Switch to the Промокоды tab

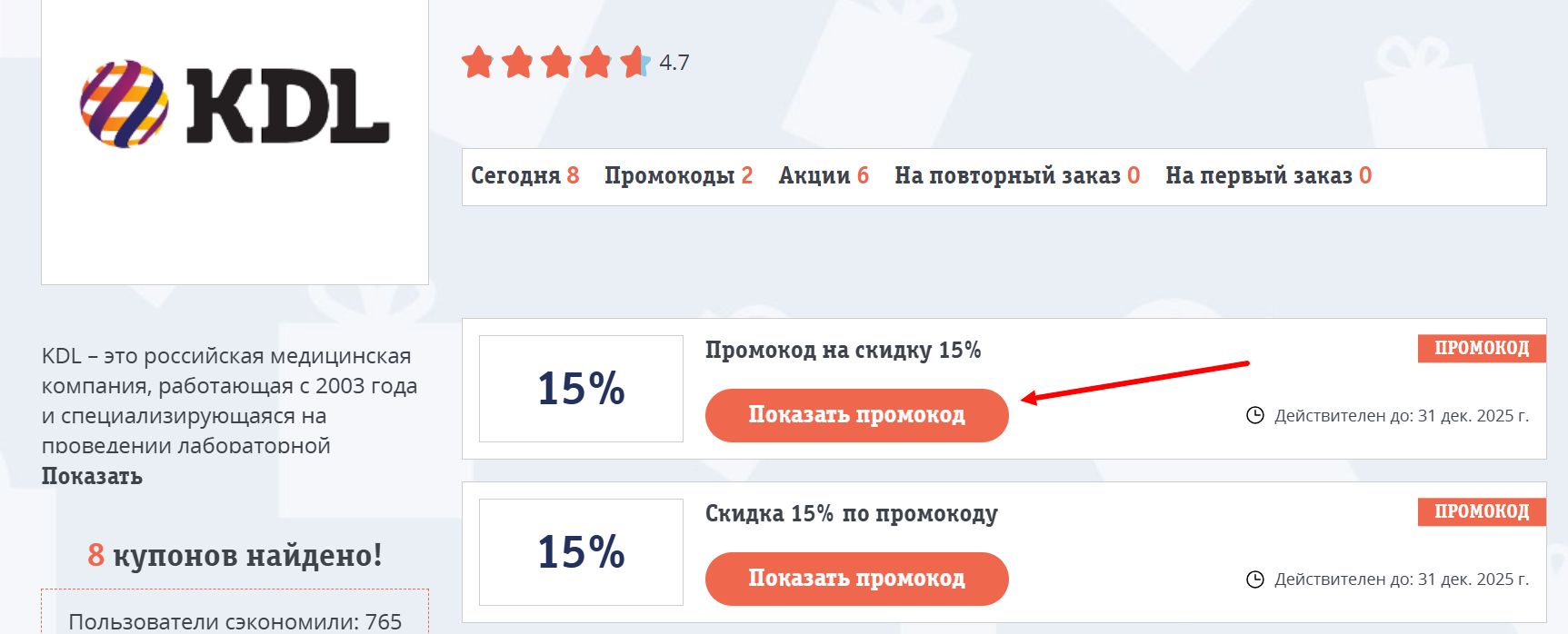click(678, 176)
